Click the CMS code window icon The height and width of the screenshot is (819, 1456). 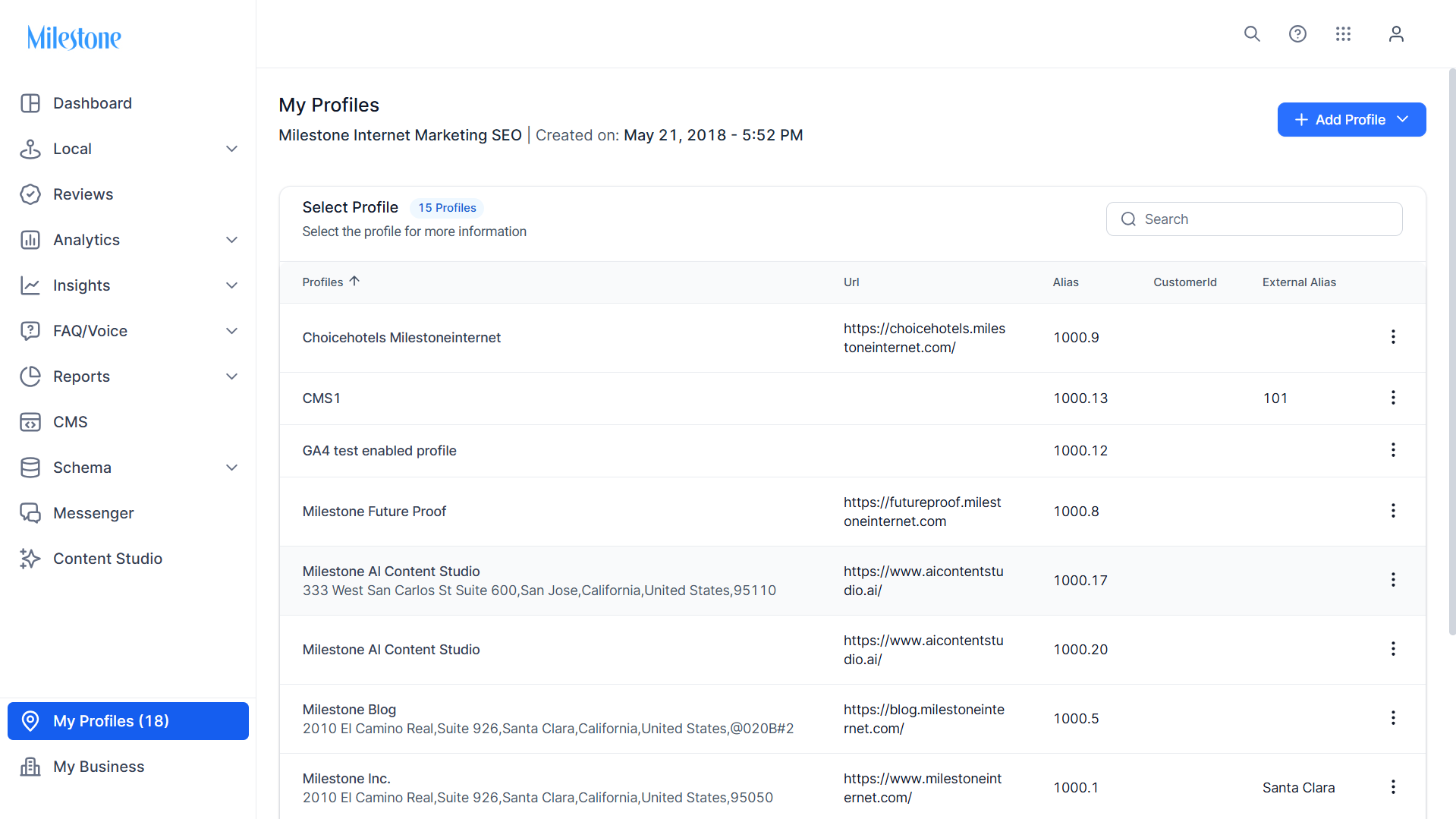[x=30, y=422]
